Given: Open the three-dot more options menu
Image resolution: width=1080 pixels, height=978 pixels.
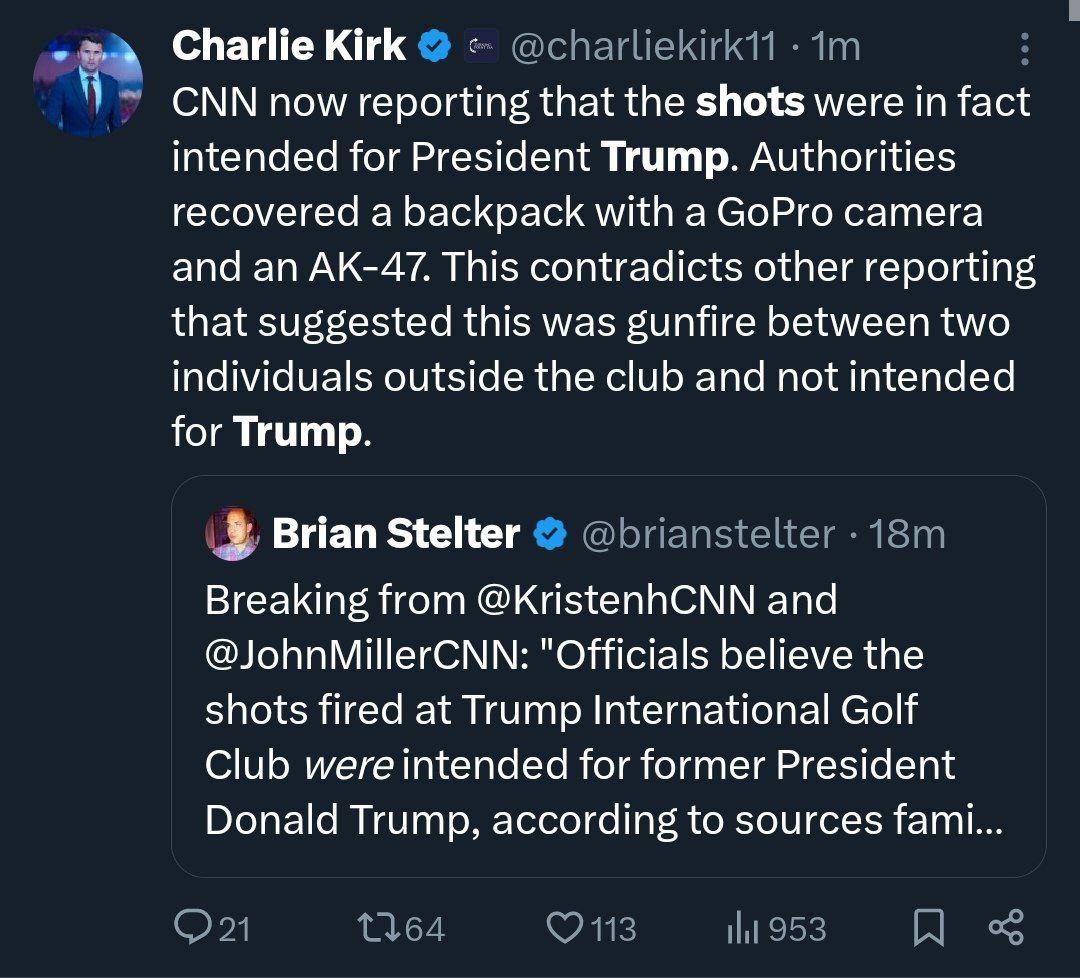Looking at the screenshot, I should tap(1024, 50).
